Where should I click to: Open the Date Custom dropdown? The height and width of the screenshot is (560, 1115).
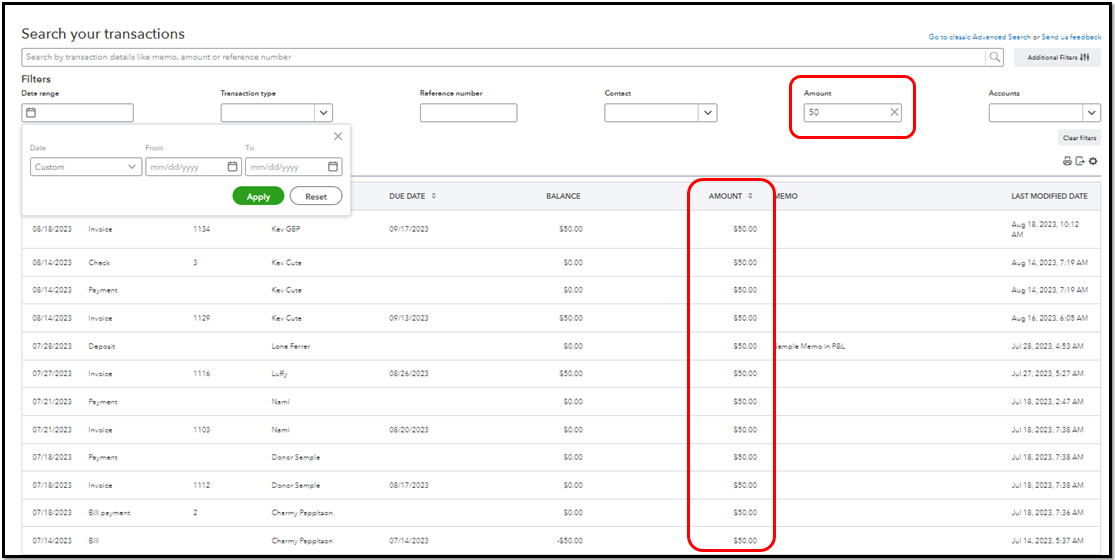coord(85,167)
